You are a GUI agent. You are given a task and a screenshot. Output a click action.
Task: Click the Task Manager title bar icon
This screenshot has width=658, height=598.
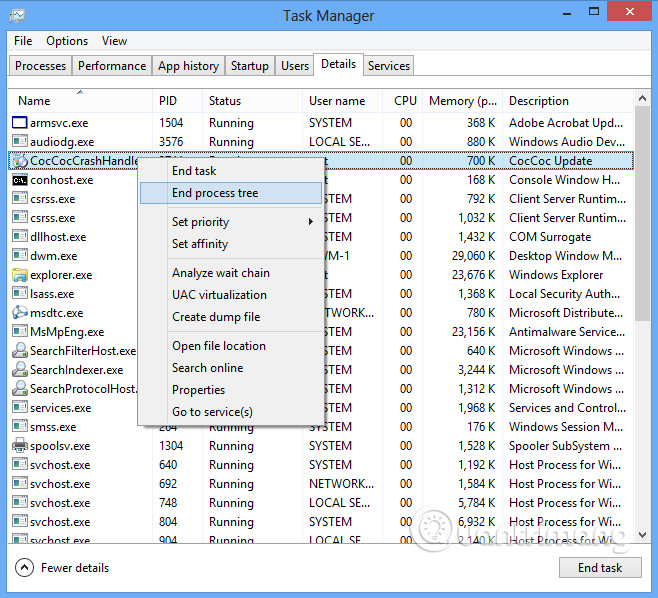pyautogui.click(x=17, y=16)
